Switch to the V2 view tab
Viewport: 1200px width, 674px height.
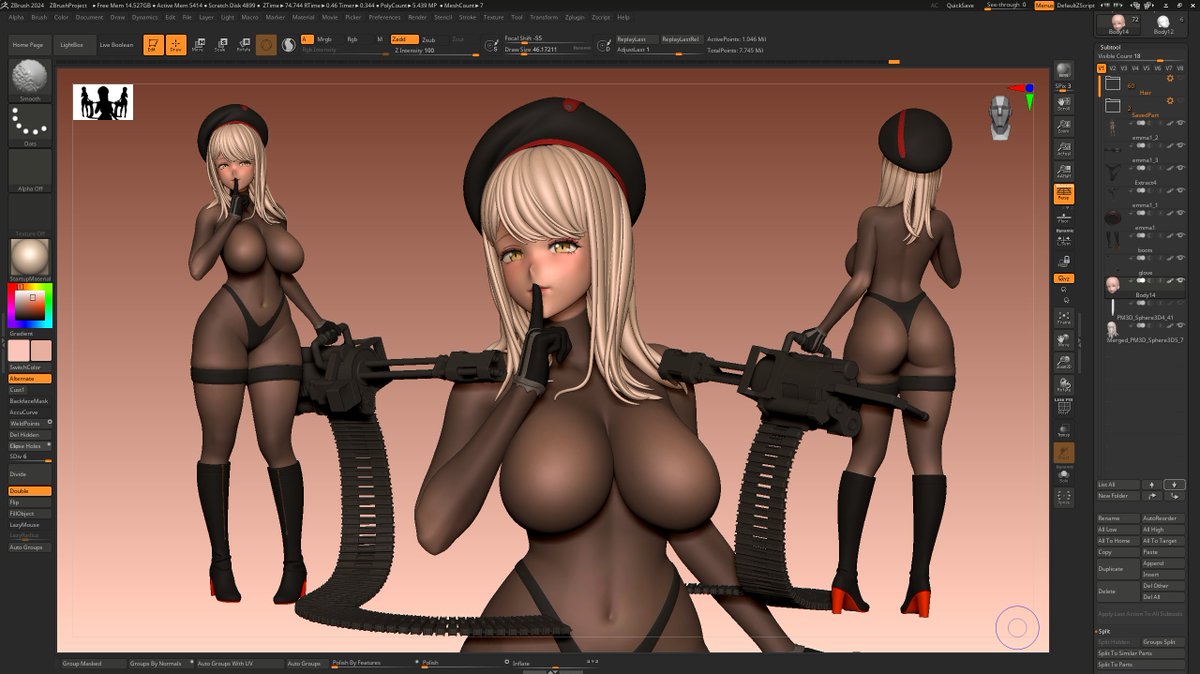(1112, 67)
